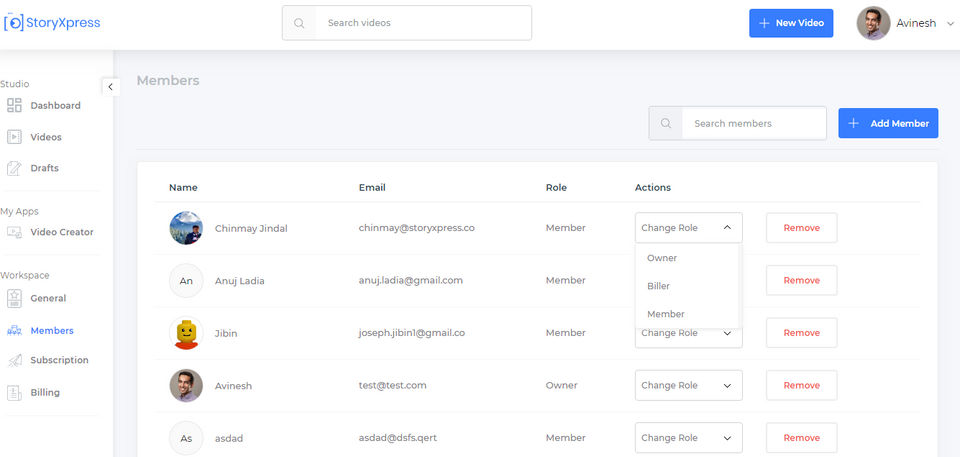
Task: Remove Anuj Ladia from members
Action: (801, 280)
